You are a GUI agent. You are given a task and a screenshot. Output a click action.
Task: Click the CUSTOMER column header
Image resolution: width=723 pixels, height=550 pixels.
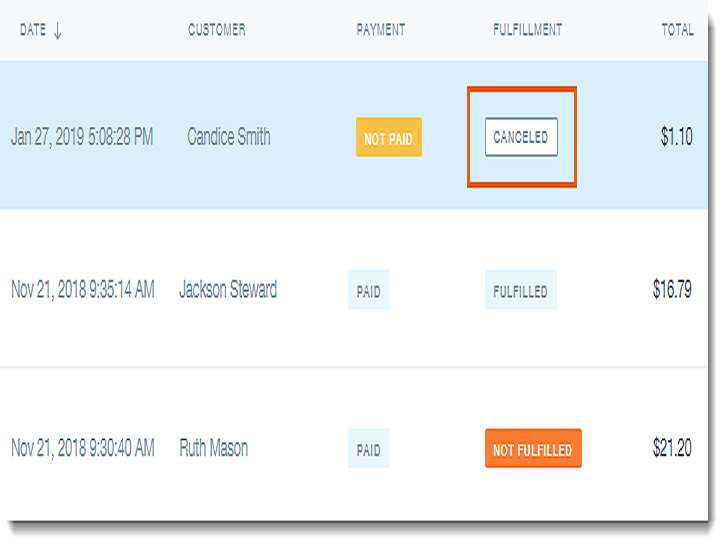[x=217, y=30]
